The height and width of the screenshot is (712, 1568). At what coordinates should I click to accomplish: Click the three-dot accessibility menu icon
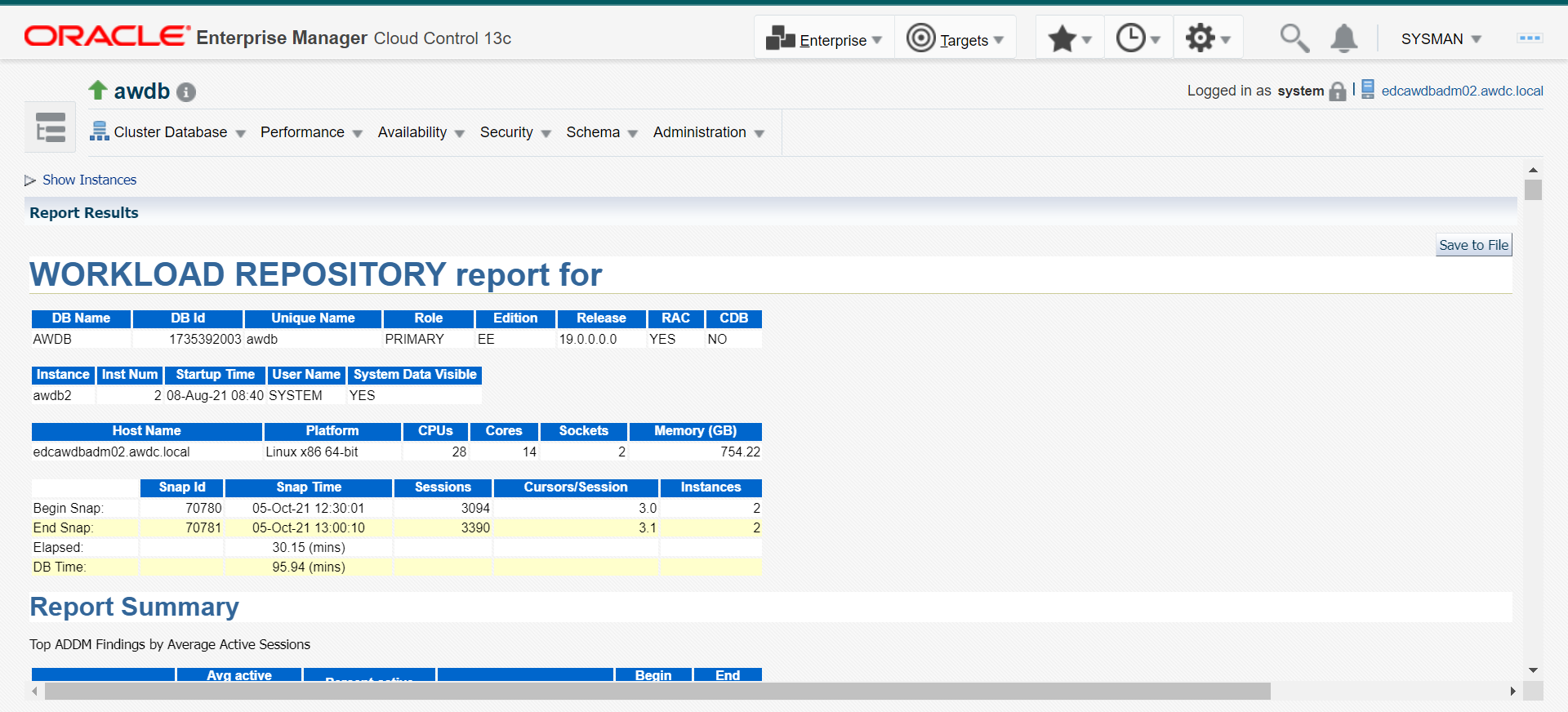(x=1529, y=38)
